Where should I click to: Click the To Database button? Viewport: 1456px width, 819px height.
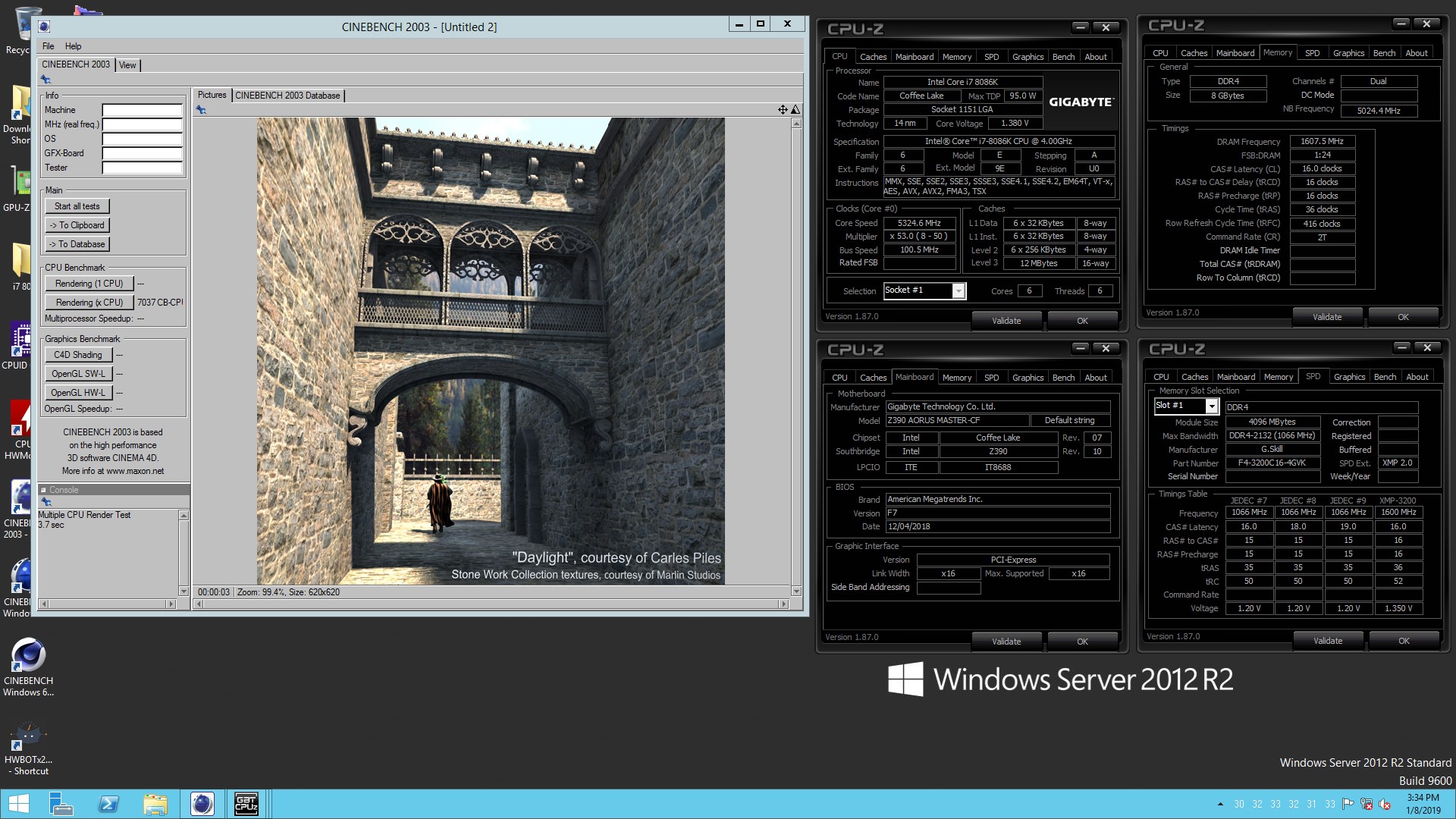click(x=77, y=244)
